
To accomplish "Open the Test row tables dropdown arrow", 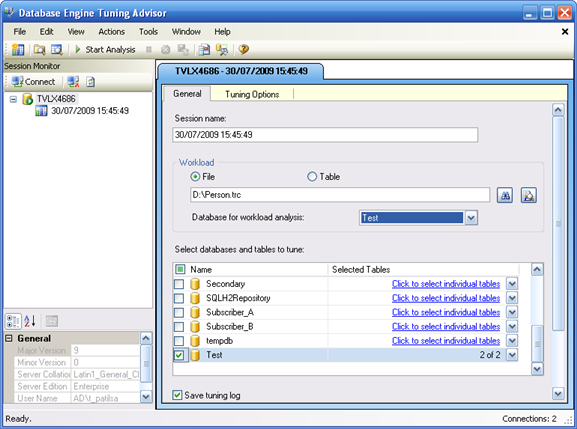I will pyautogui.click(x=512, y=355).
